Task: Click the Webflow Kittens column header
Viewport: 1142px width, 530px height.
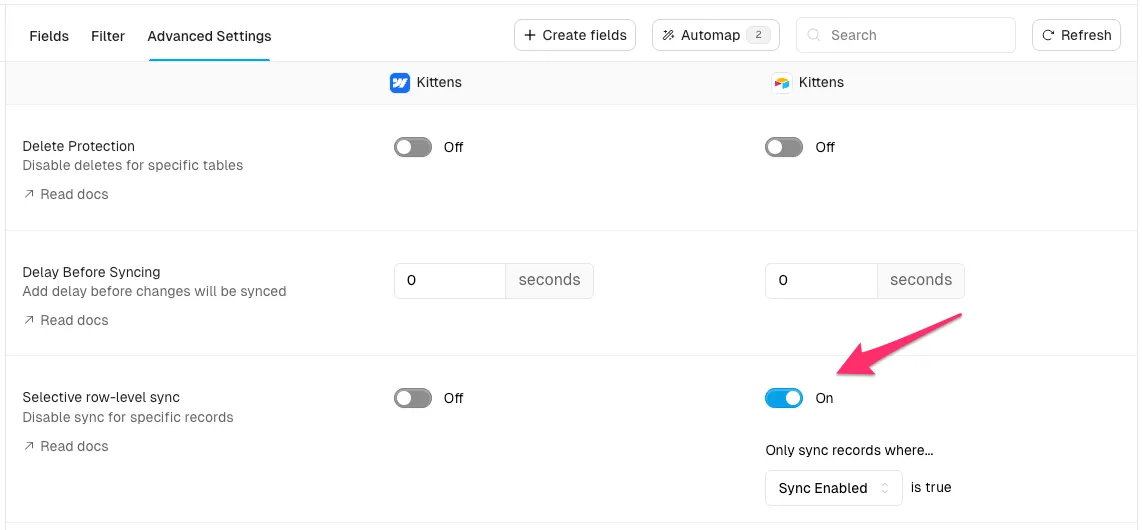Action: [x=426, y=82]
